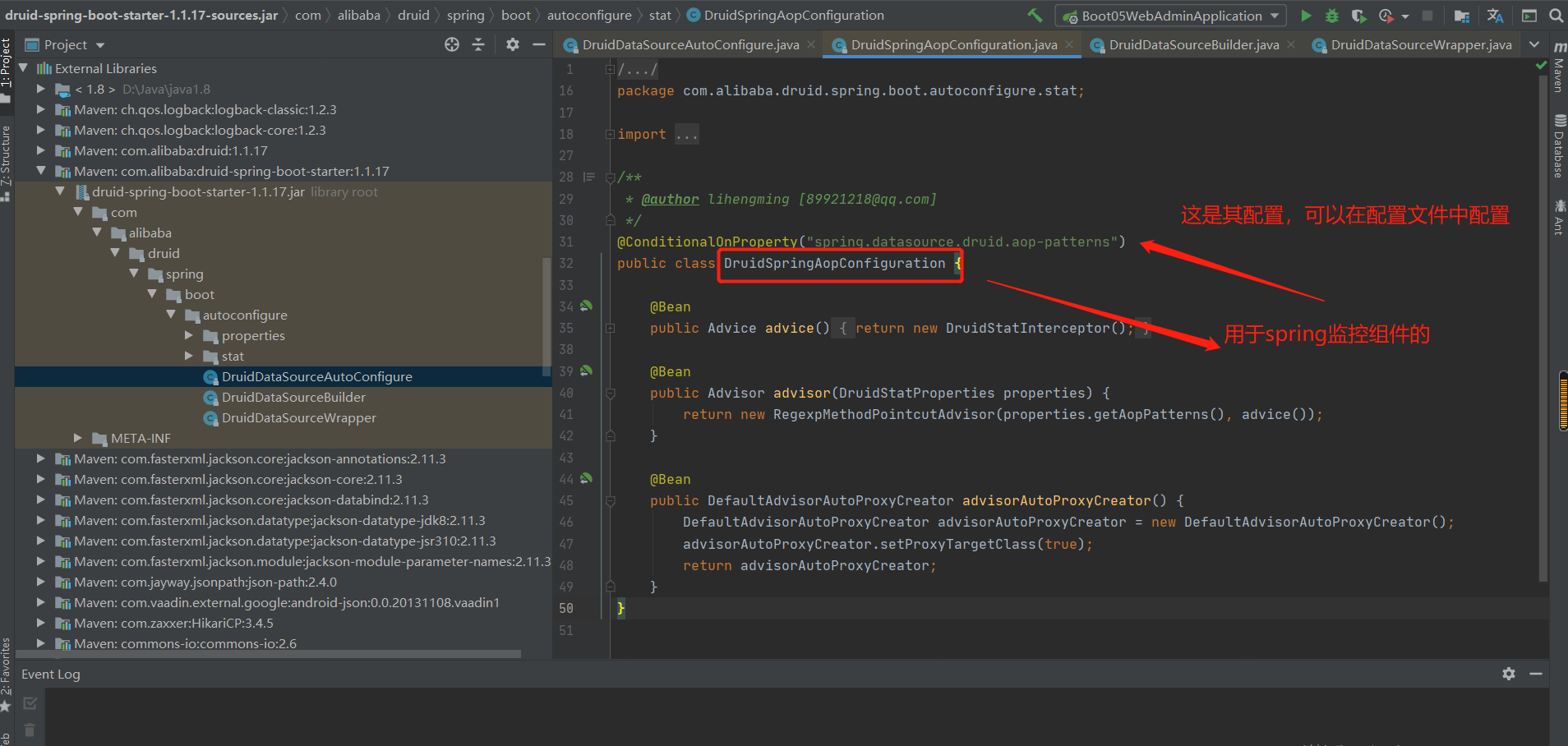
Task: Place cursor on class name DruidSpringAopConfiguration
Action: [x=834, y=263]
